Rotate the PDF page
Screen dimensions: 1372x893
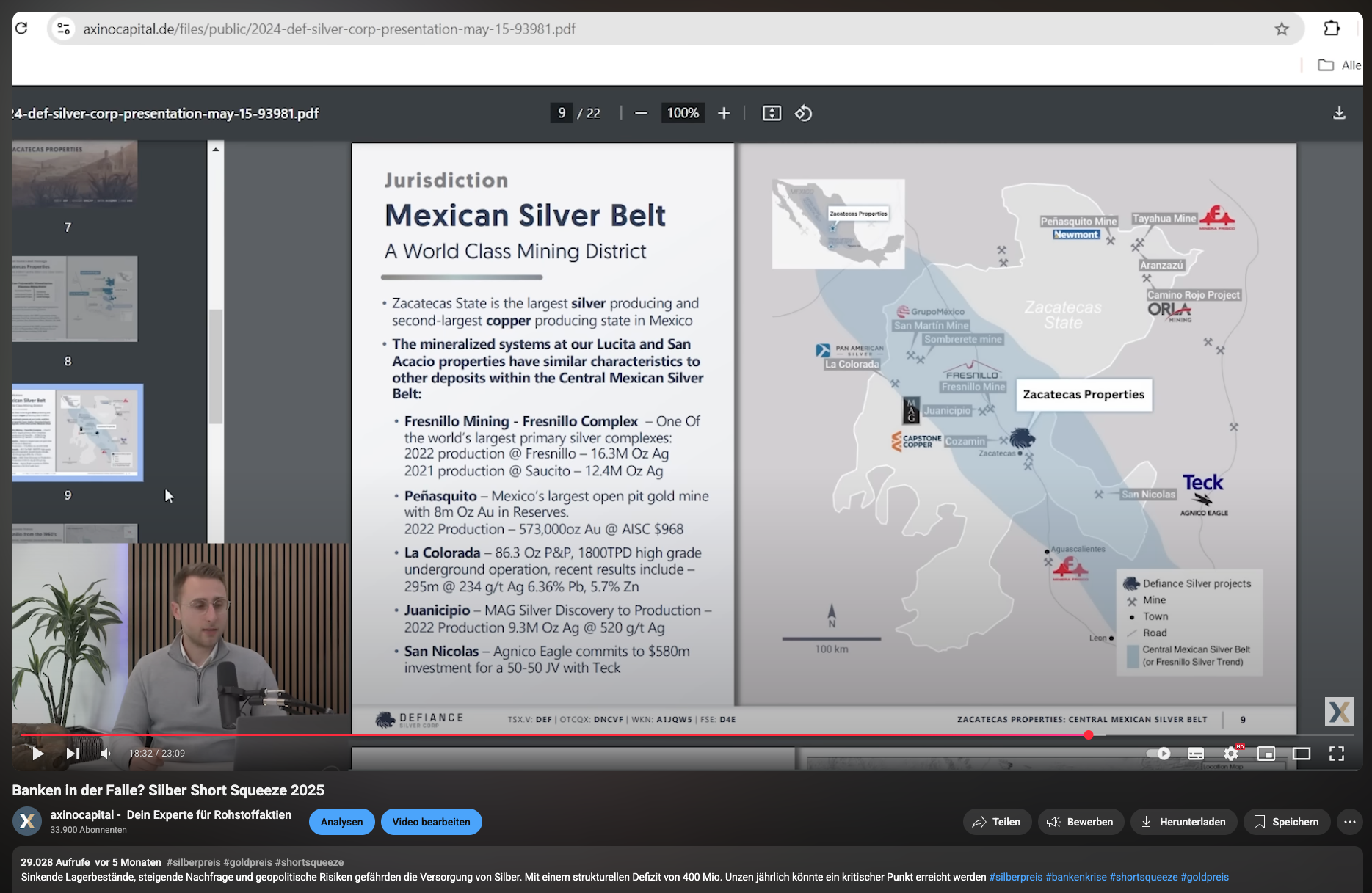tap(803, 113)
